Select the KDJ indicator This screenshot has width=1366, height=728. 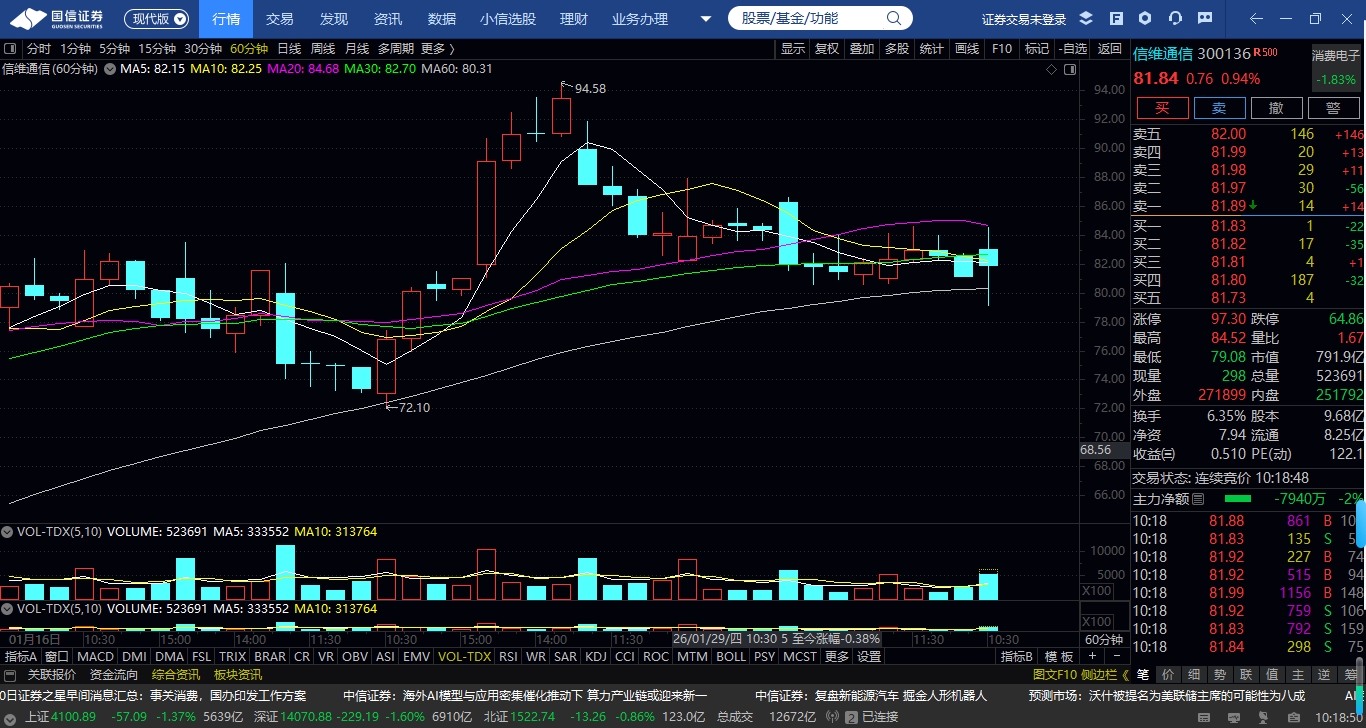(x=596, y=657)
